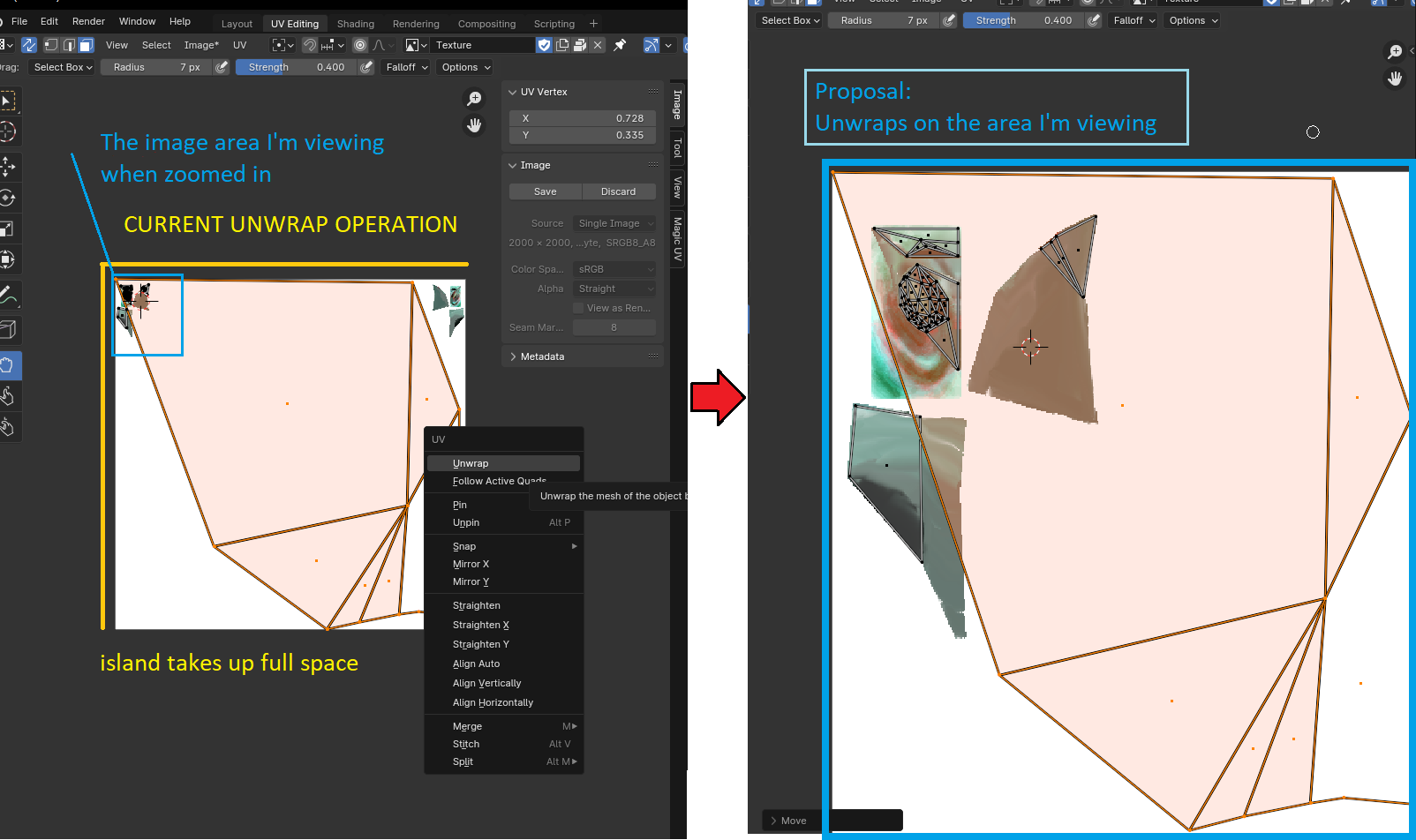
Task: Open the Options dropdown in left editor
Action: pos(465,67)
